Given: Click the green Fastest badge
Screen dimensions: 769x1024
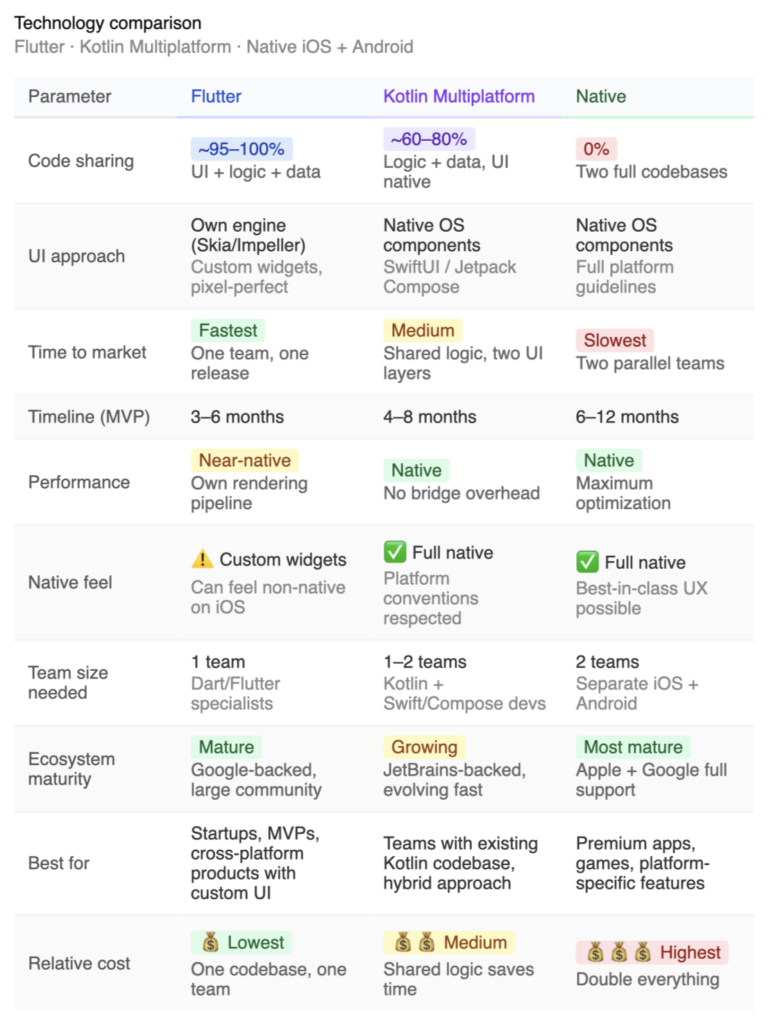Looking at the screenshot, I should pos(228,330).
